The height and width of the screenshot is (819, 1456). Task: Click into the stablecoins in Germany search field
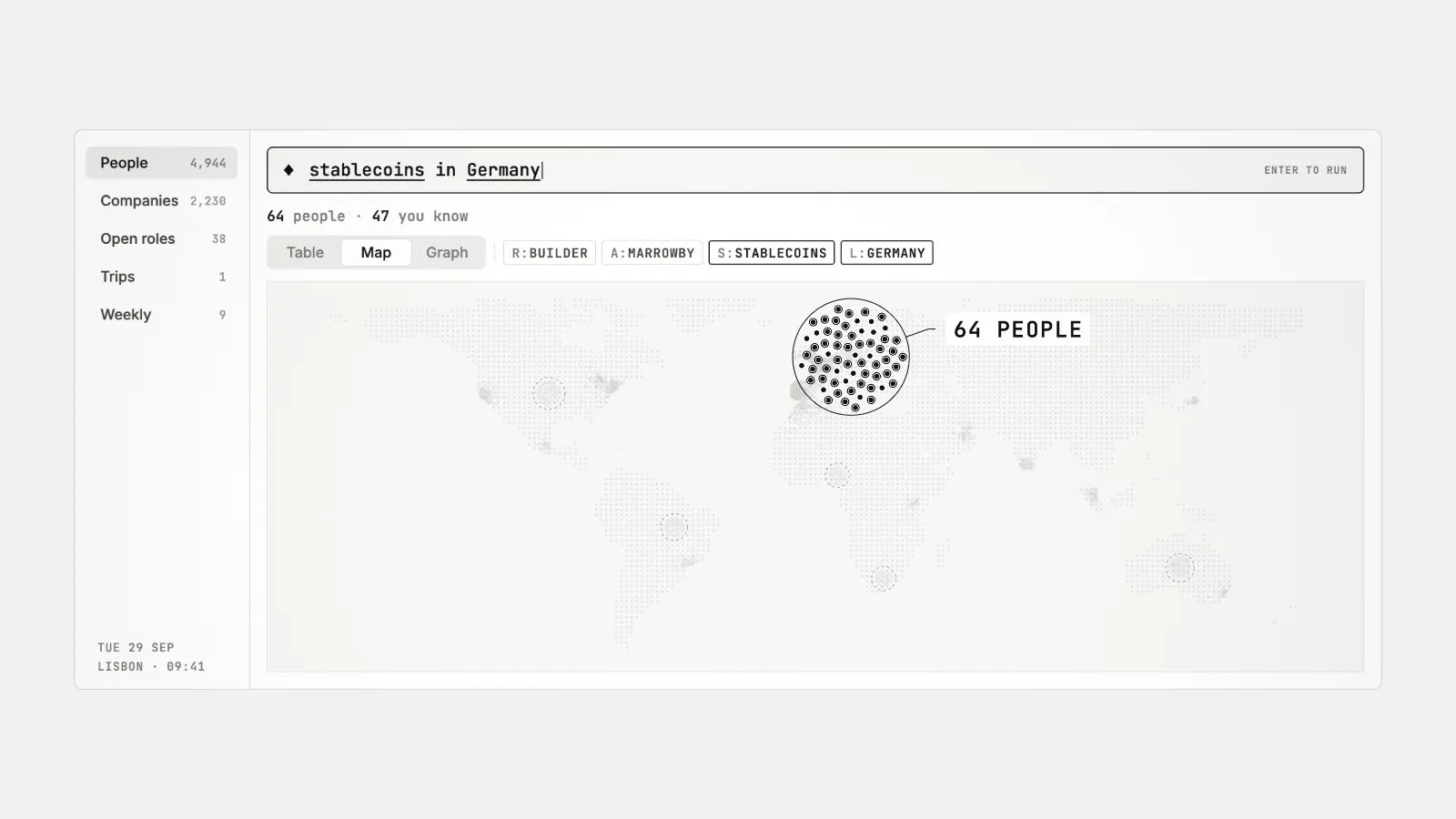[x=814, y=170]
